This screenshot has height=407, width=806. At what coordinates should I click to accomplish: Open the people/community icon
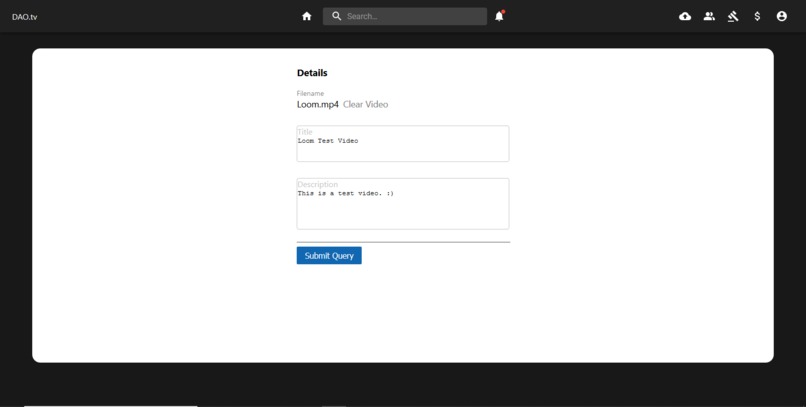709,16
